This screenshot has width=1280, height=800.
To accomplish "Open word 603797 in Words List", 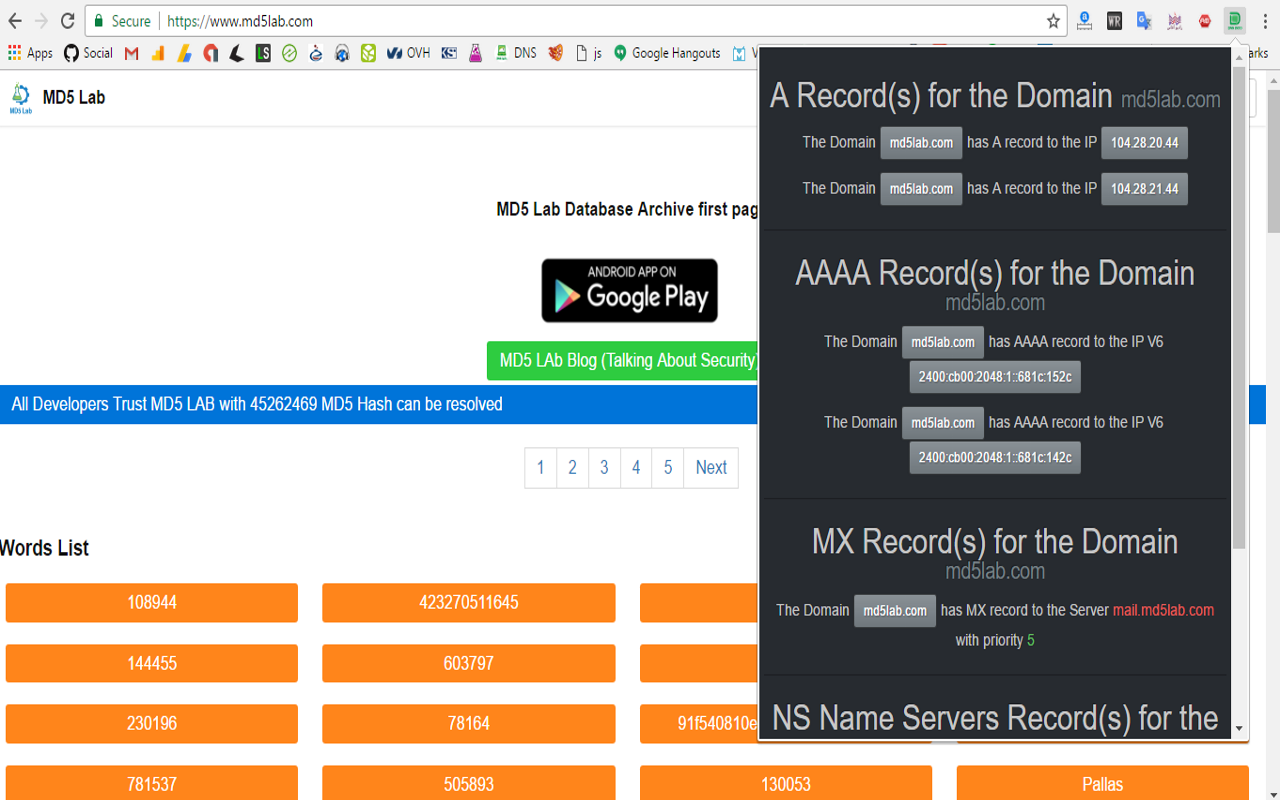I will [x=468, y=663].
